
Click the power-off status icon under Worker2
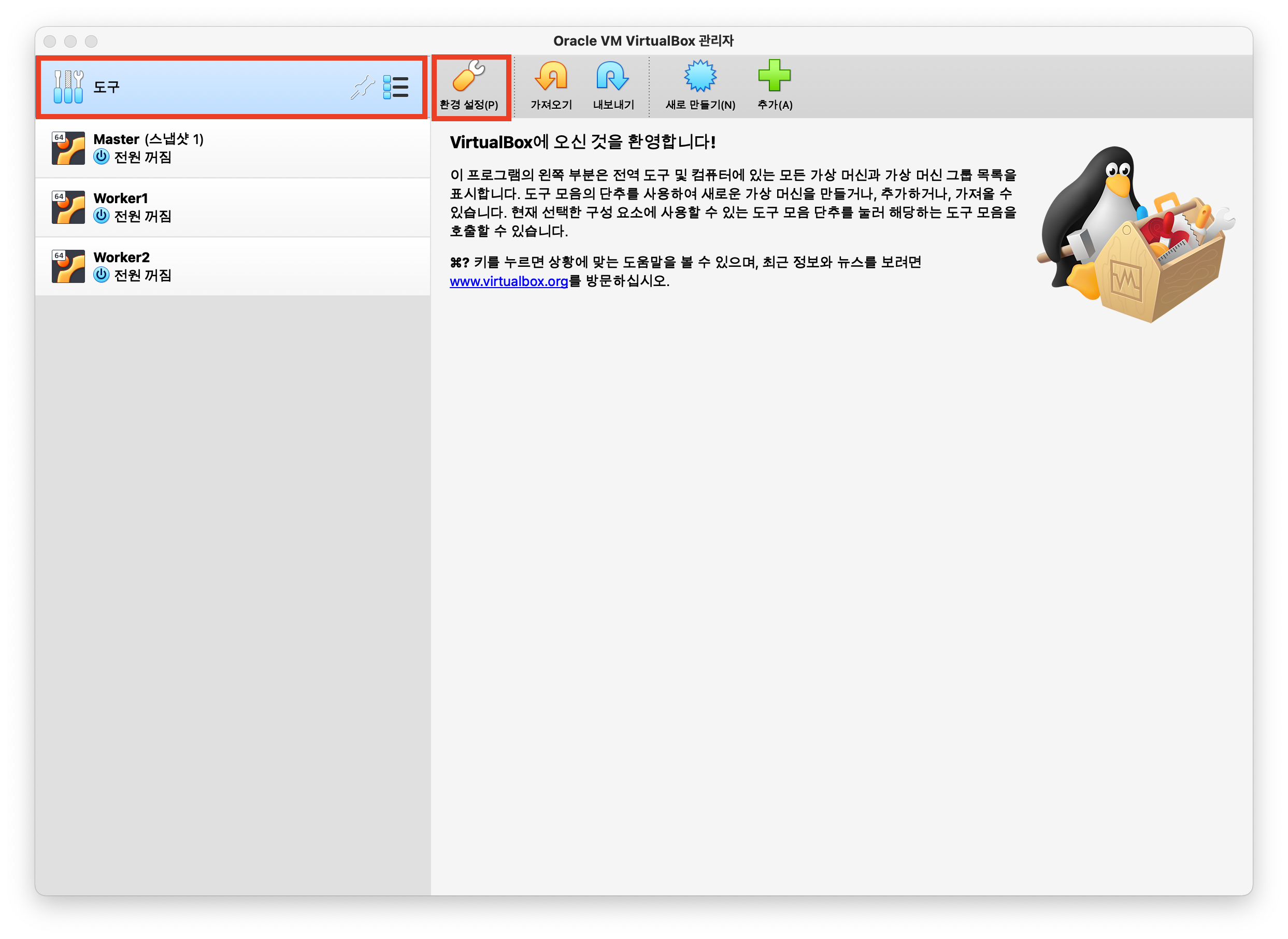point(101,275)
